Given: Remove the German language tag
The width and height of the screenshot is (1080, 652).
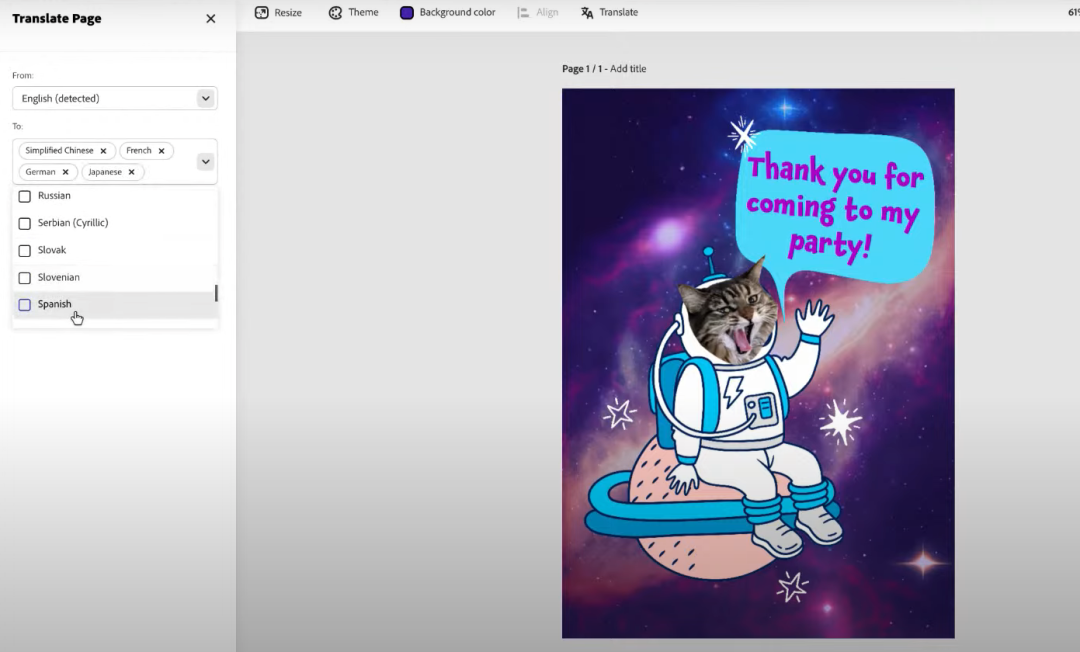Looking at the screenshot, I should click(66, 172).
